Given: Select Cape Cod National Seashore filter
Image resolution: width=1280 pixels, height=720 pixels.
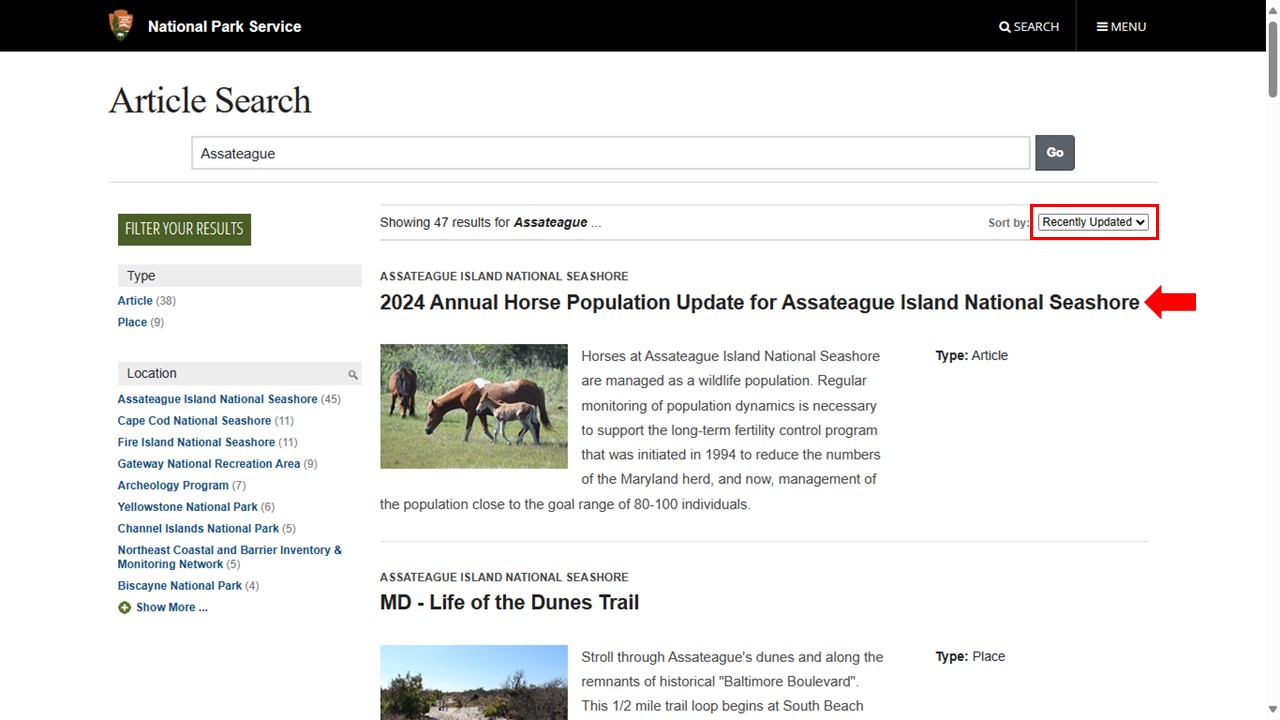Looking at the screenshot, I should (x=194, y=421).
